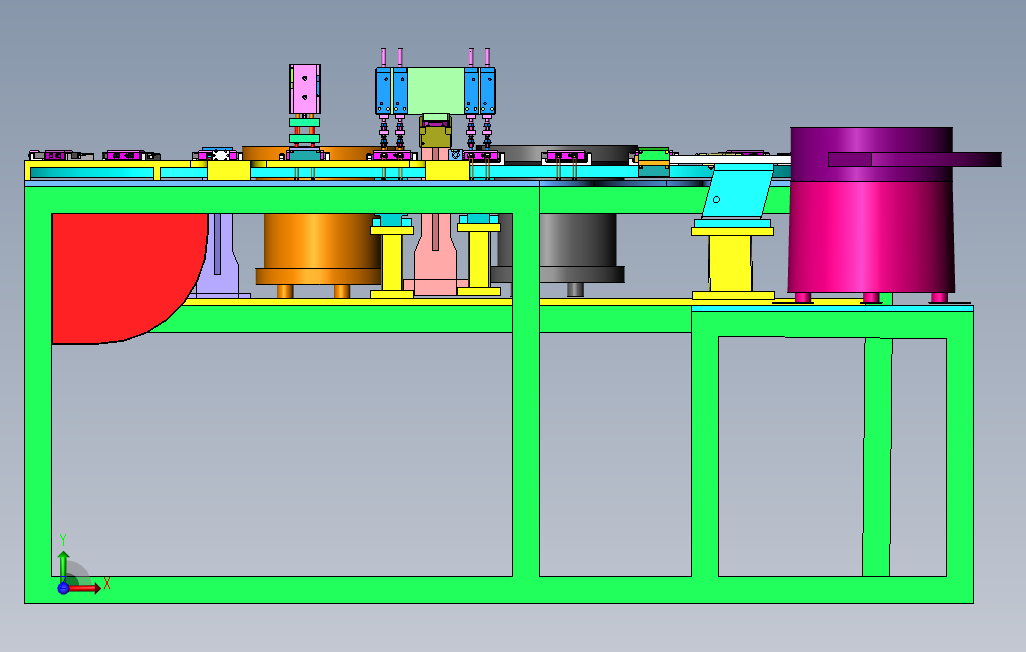Select the magenta vibratory bowl feeder body
The width and height of the screenshot is (1026, 652).
tap(870, 237)
